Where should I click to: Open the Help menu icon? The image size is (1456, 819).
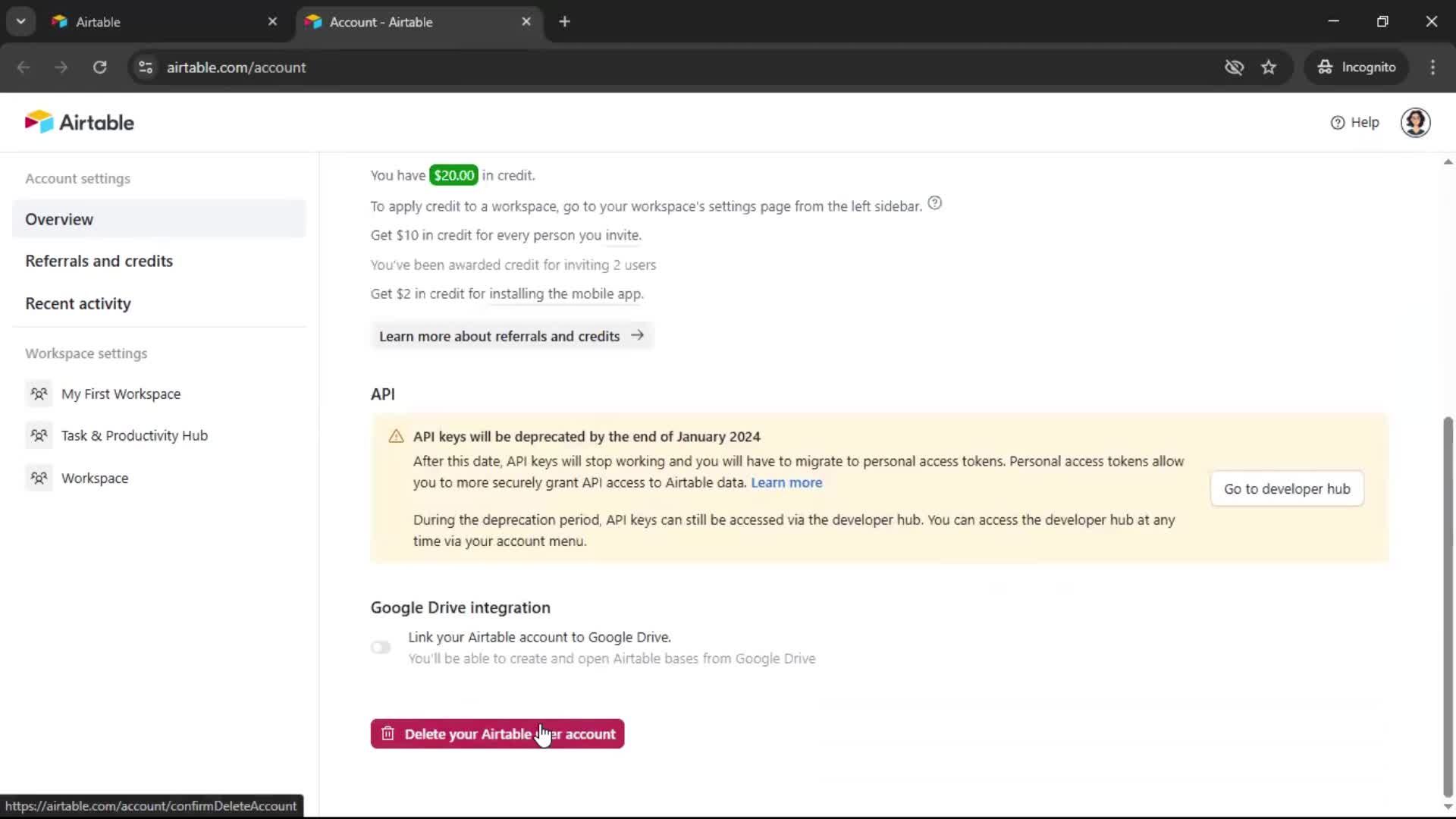pyautogui.click(x=1338, y=123)
